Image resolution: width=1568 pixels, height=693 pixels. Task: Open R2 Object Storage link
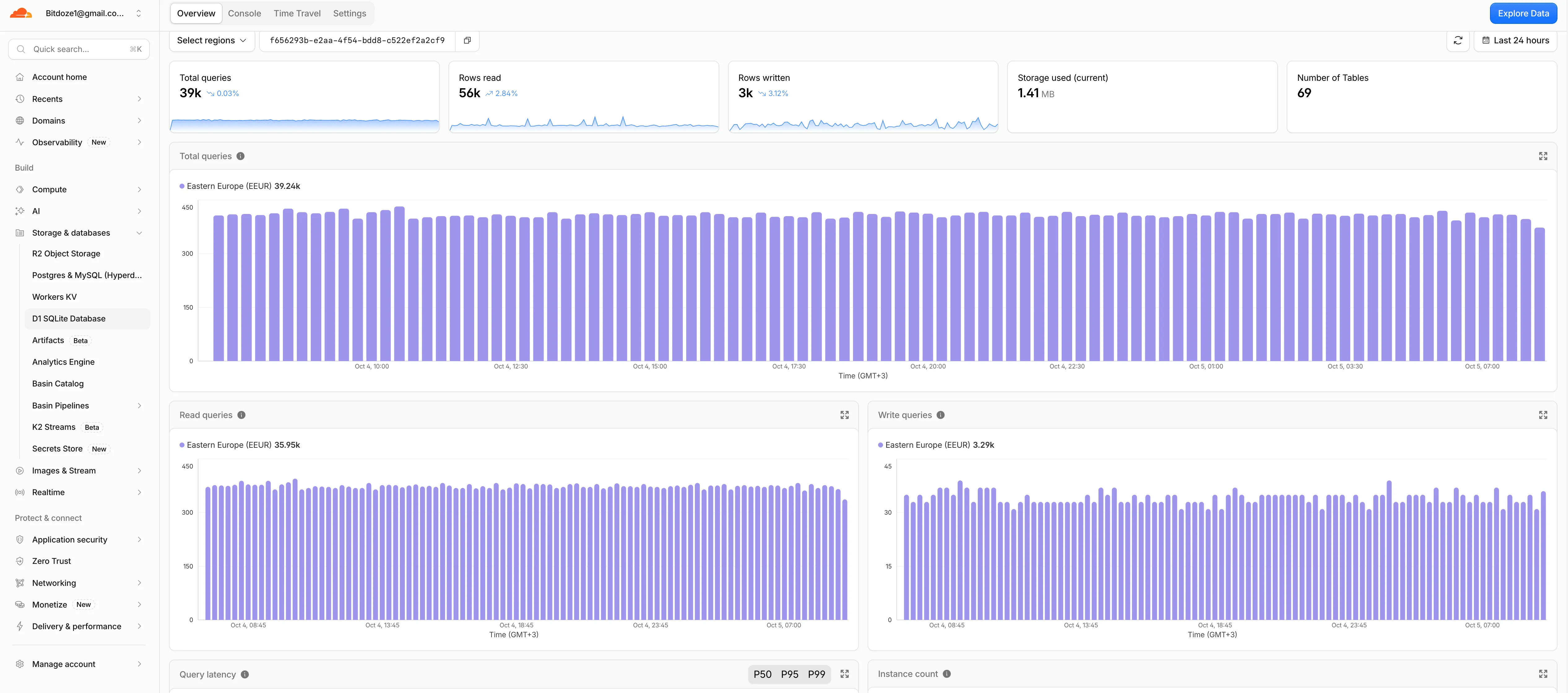click(x=66, y=253)
